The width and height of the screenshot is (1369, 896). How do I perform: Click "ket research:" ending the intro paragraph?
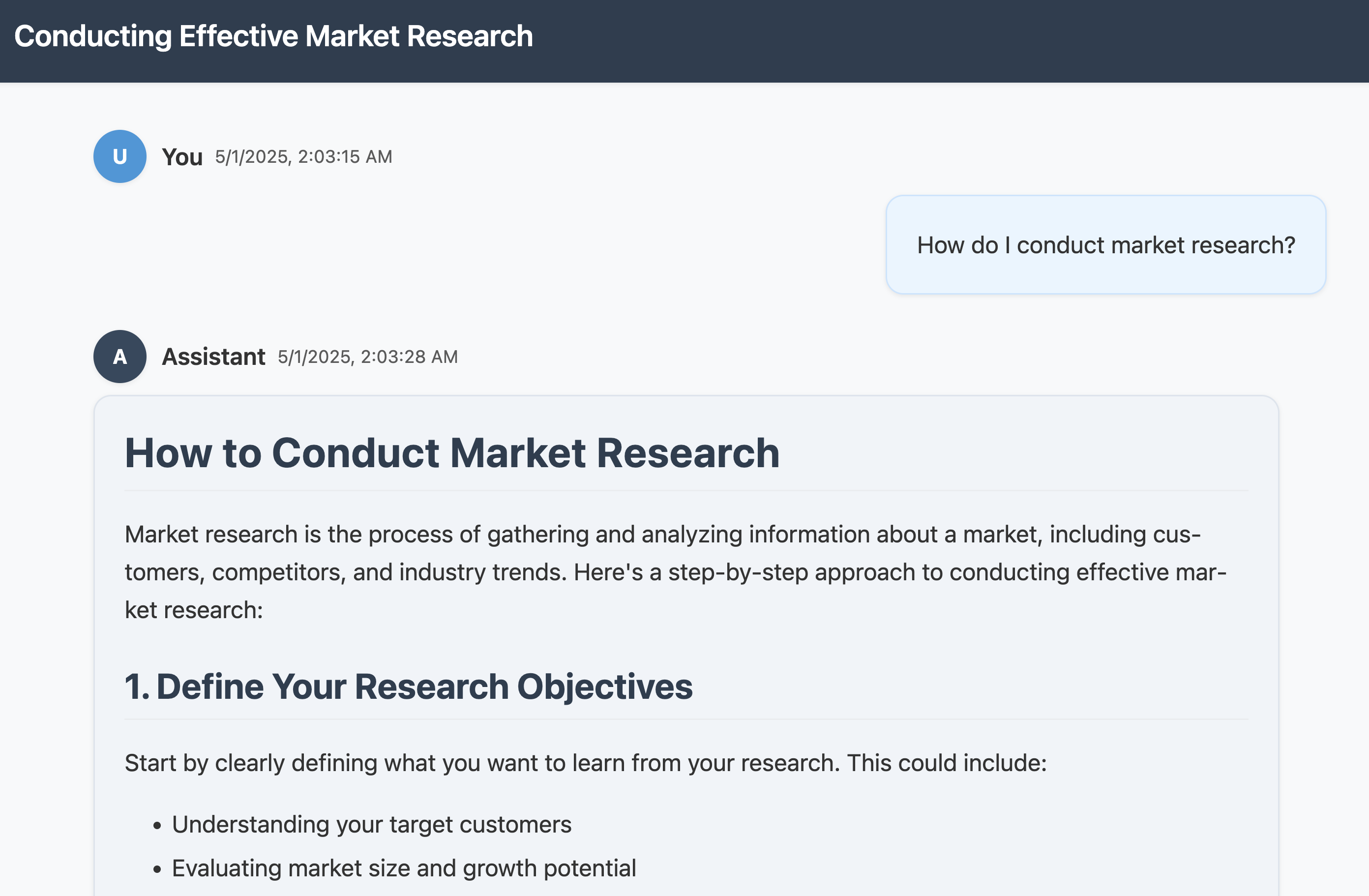click(x=194, y=610)
